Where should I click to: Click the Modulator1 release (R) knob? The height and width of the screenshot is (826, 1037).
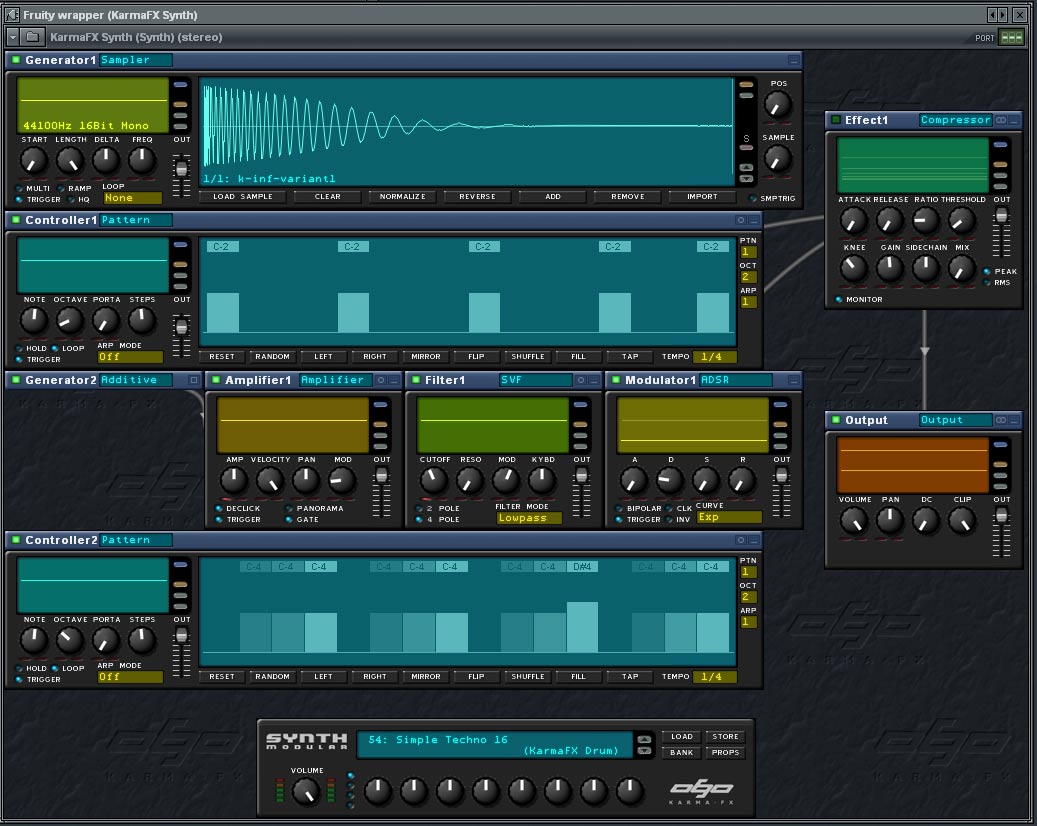pos(742,481)
